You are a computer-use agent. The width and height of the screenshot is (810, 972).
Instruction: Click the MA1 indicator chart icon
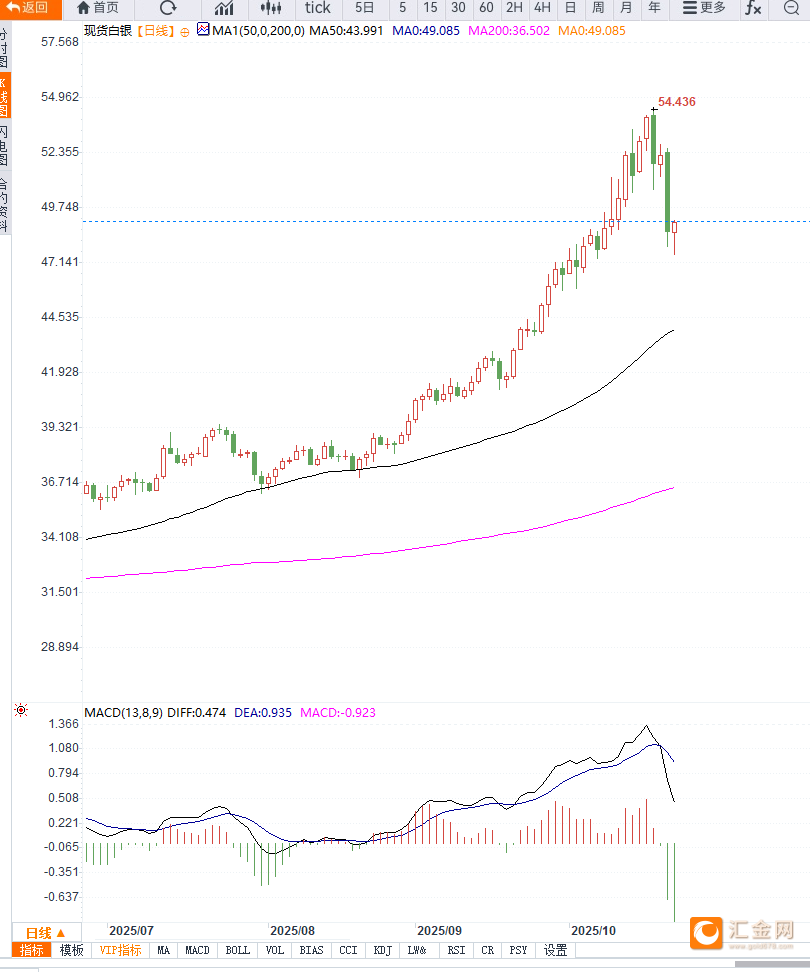tap(203, 31)
